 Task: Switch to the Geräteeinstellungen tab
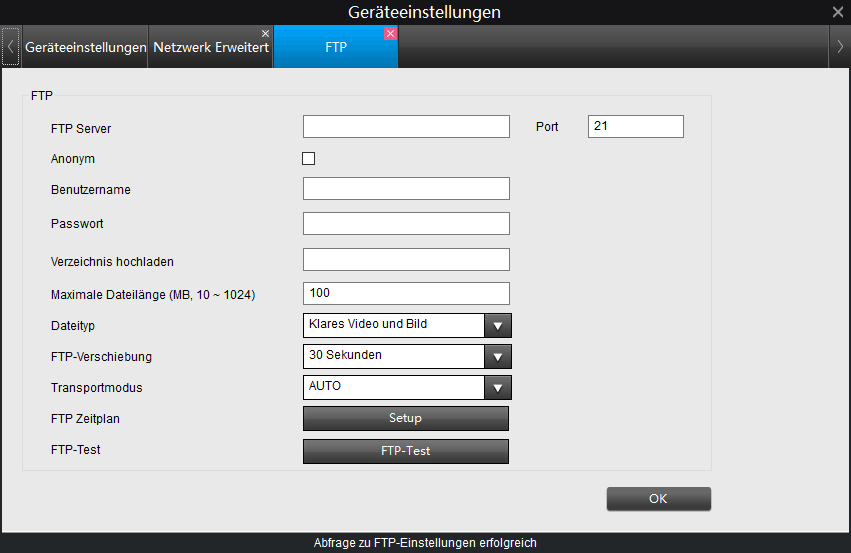coord(85,48)
